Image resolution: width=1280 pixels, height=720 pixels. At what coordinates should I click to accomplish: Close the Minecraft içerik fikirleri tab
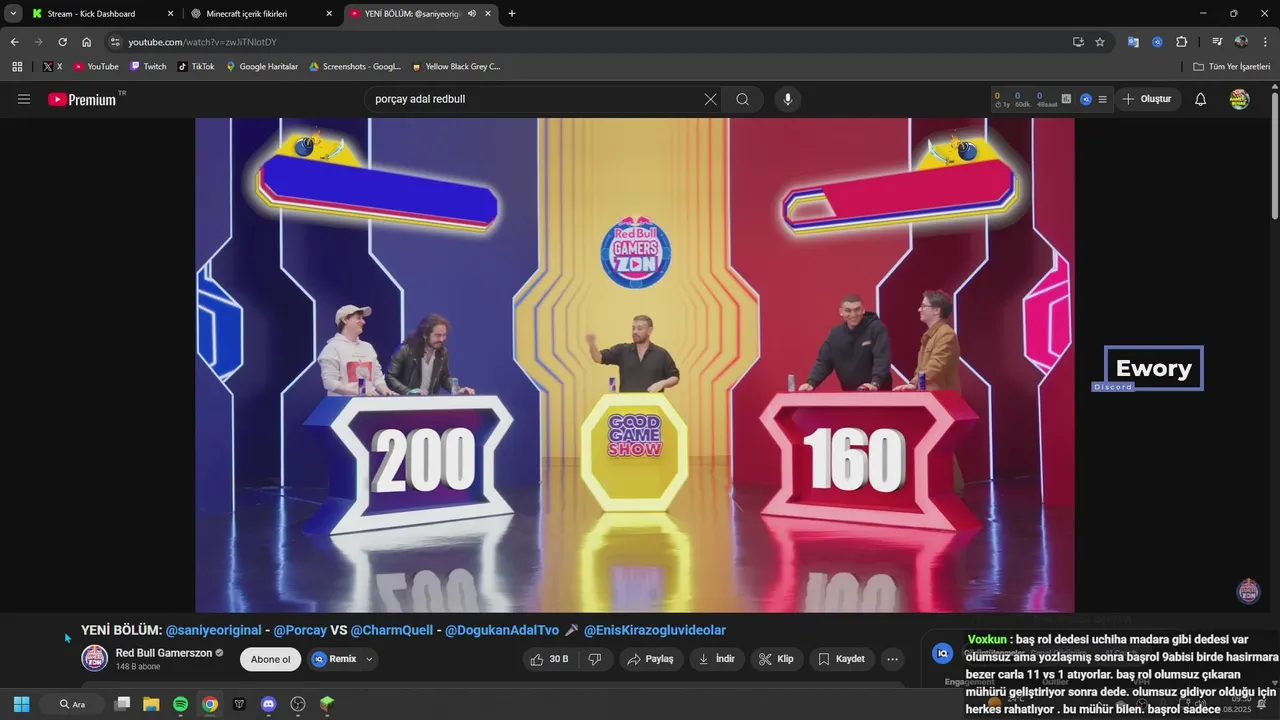(329, 14)
